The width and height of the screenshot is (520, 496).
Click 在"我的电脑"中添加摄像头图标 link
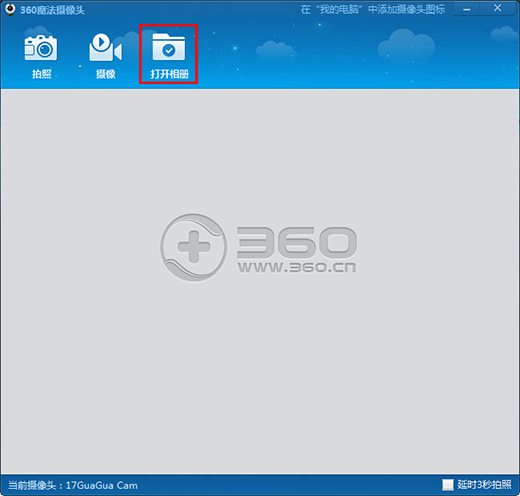(373, 9)
